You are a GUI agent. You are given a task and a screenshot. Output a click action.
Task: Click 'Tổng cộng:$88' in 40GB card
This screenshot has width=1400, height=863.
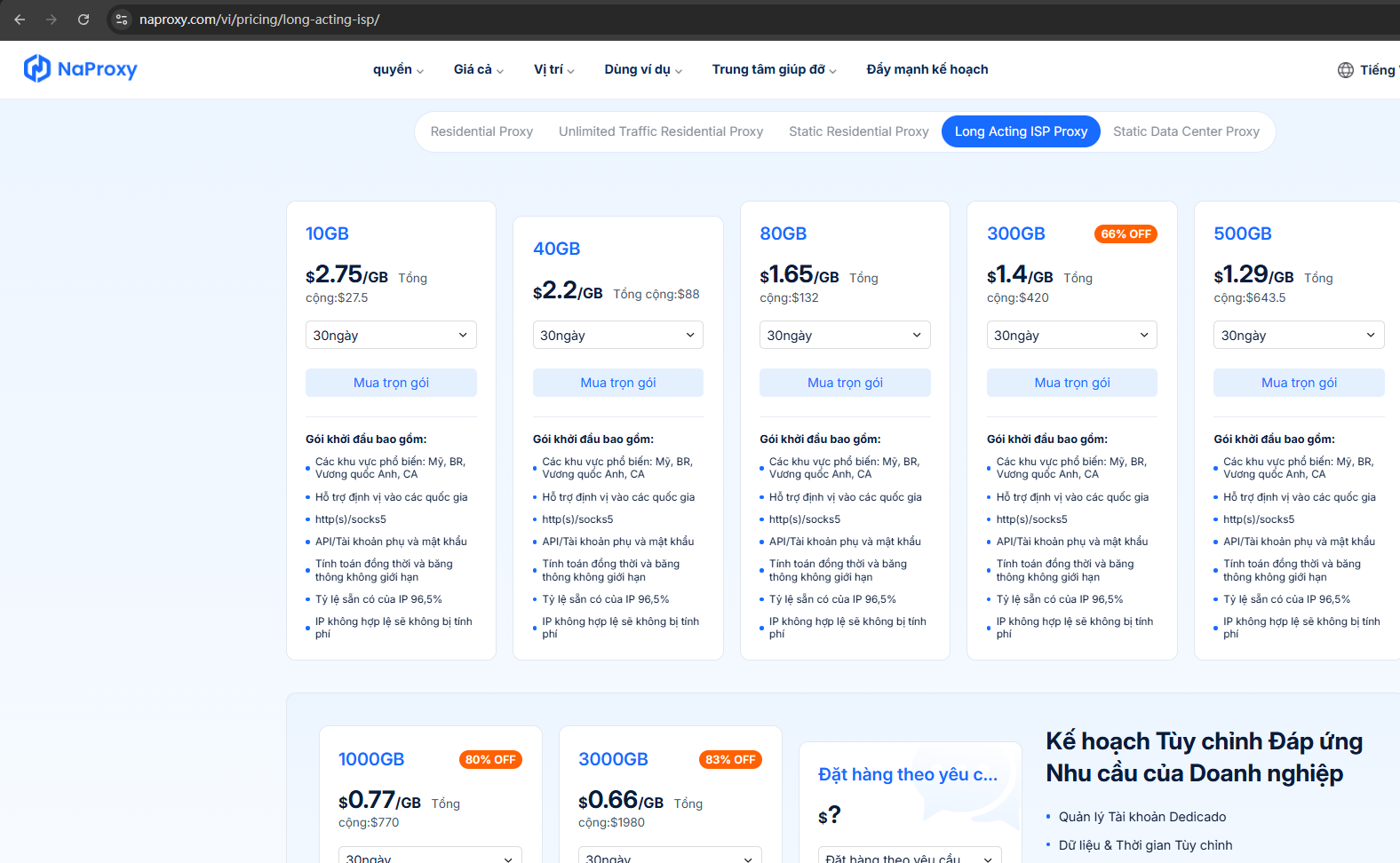(x=656, y=294)
